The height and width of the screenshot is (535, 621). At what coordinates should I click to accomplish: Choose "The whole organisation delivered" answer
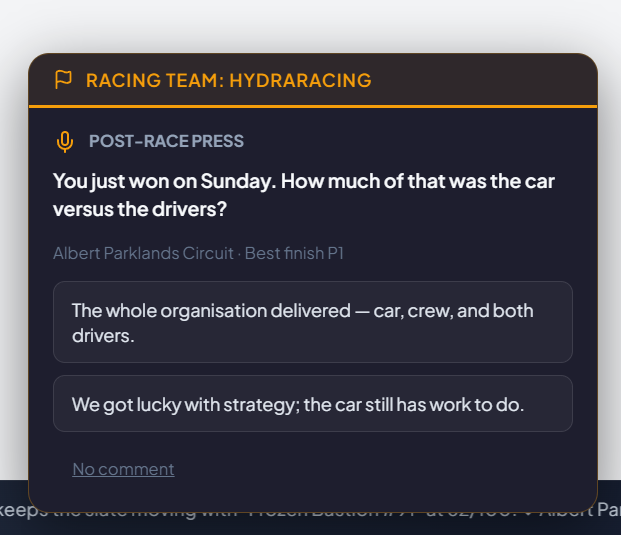pos(313,322)
